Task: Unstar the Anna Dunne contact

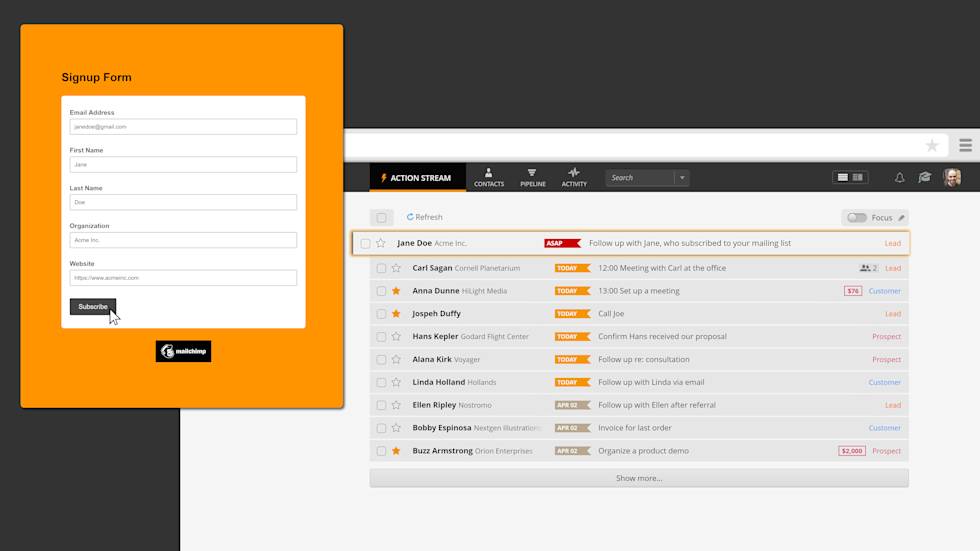Action: [396, 290]
